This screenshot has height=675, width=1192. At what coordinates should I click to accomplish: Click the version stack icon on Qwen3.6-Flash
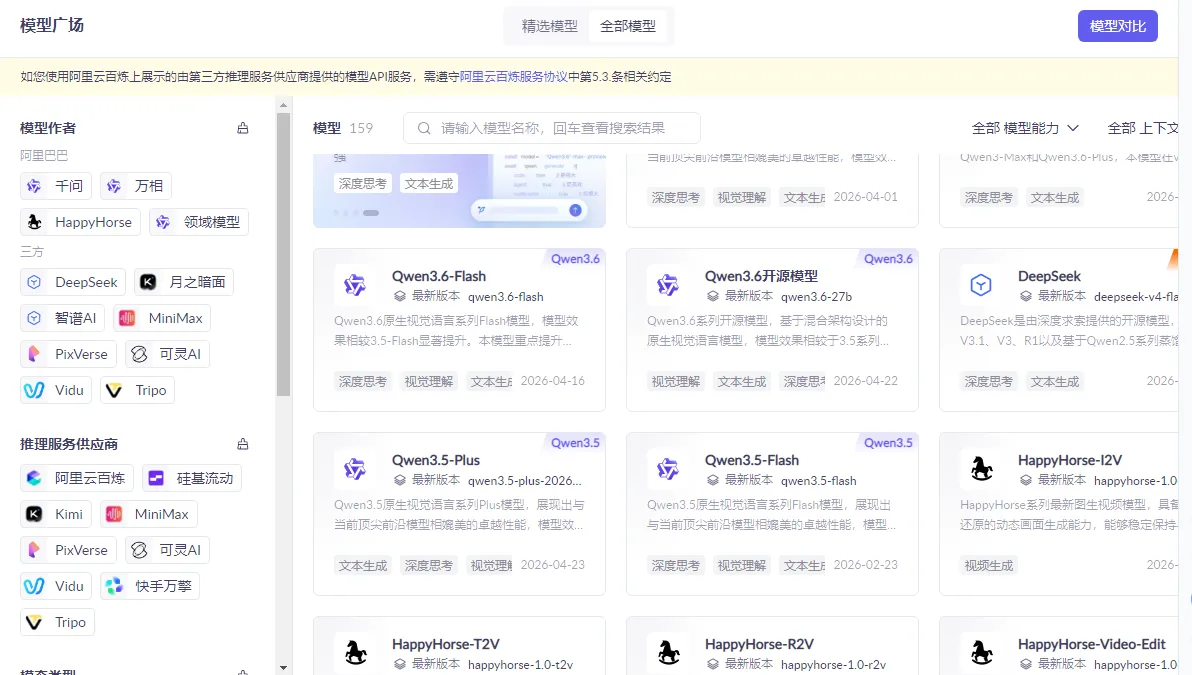[399, 296]
